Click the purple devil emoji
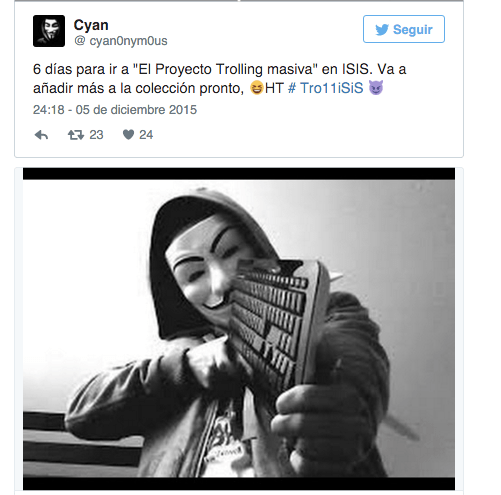Screen dimensions: 501x495 (x=376, y=88)
